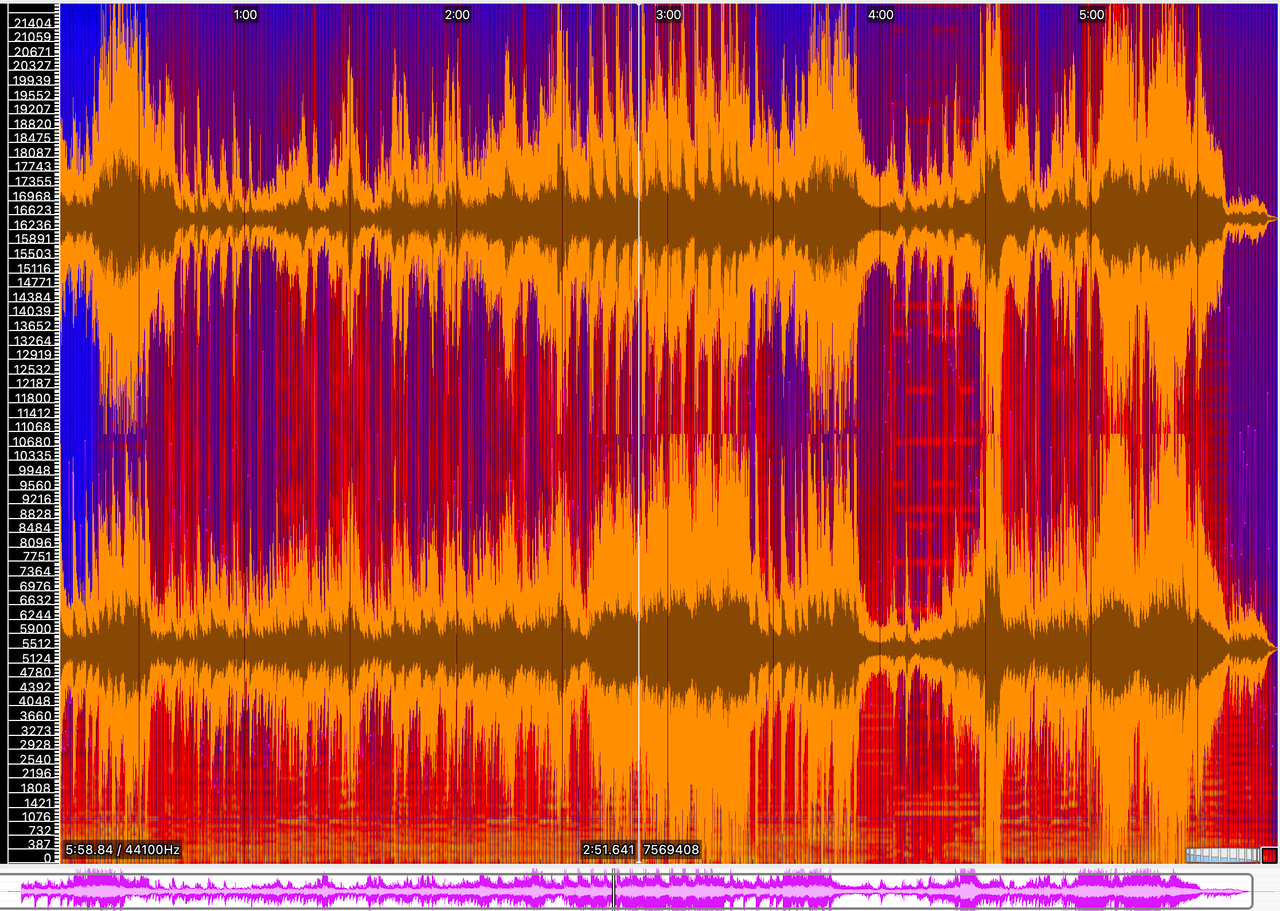Click the 10680 frequency scale label
The image size is (1280, 911).
pyautogui.click(x=33, y=441)
